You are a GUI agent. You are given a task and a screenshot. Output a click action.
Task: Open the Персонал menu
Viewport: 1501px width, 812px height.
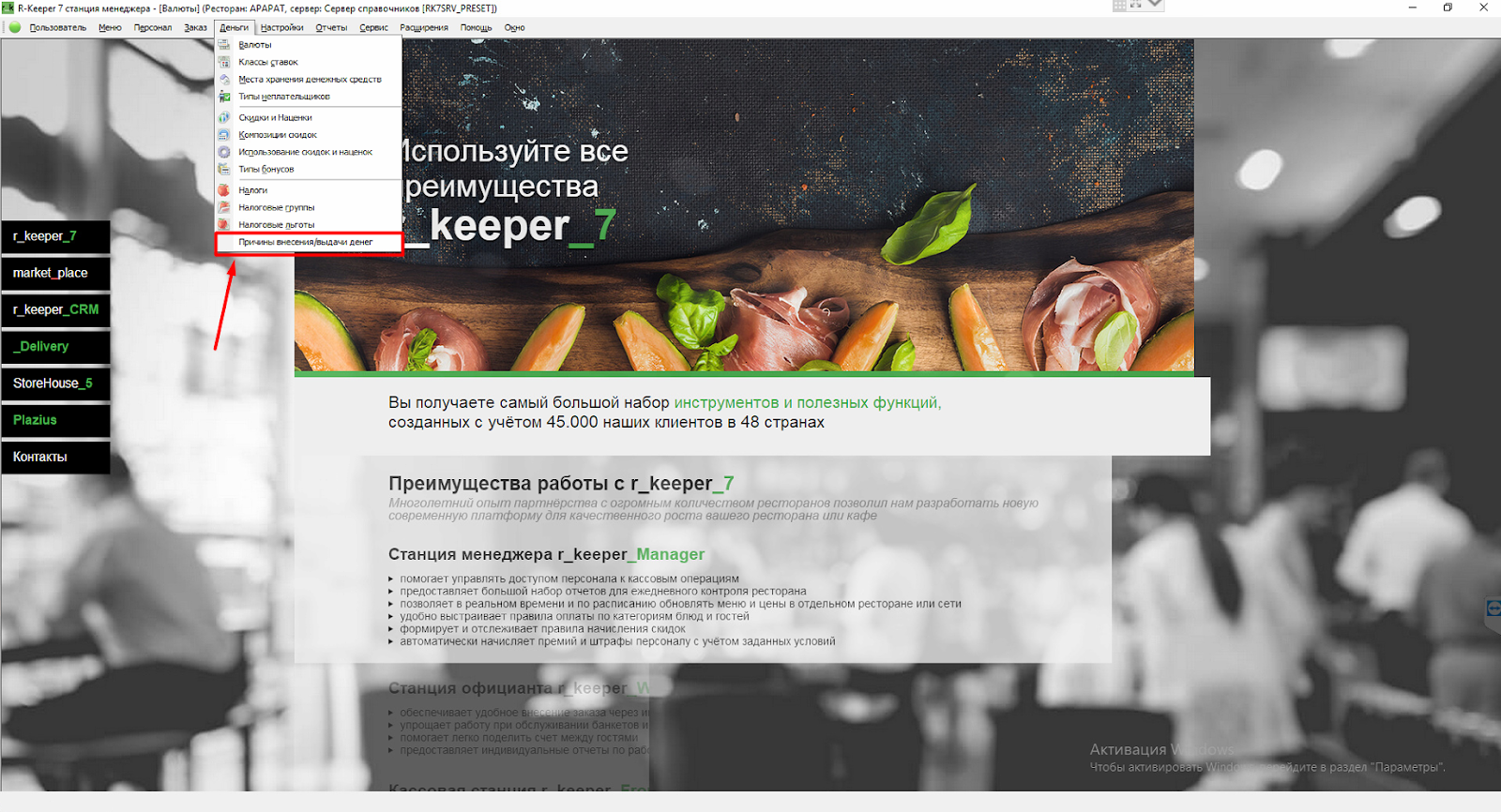[x=153, y=28]
